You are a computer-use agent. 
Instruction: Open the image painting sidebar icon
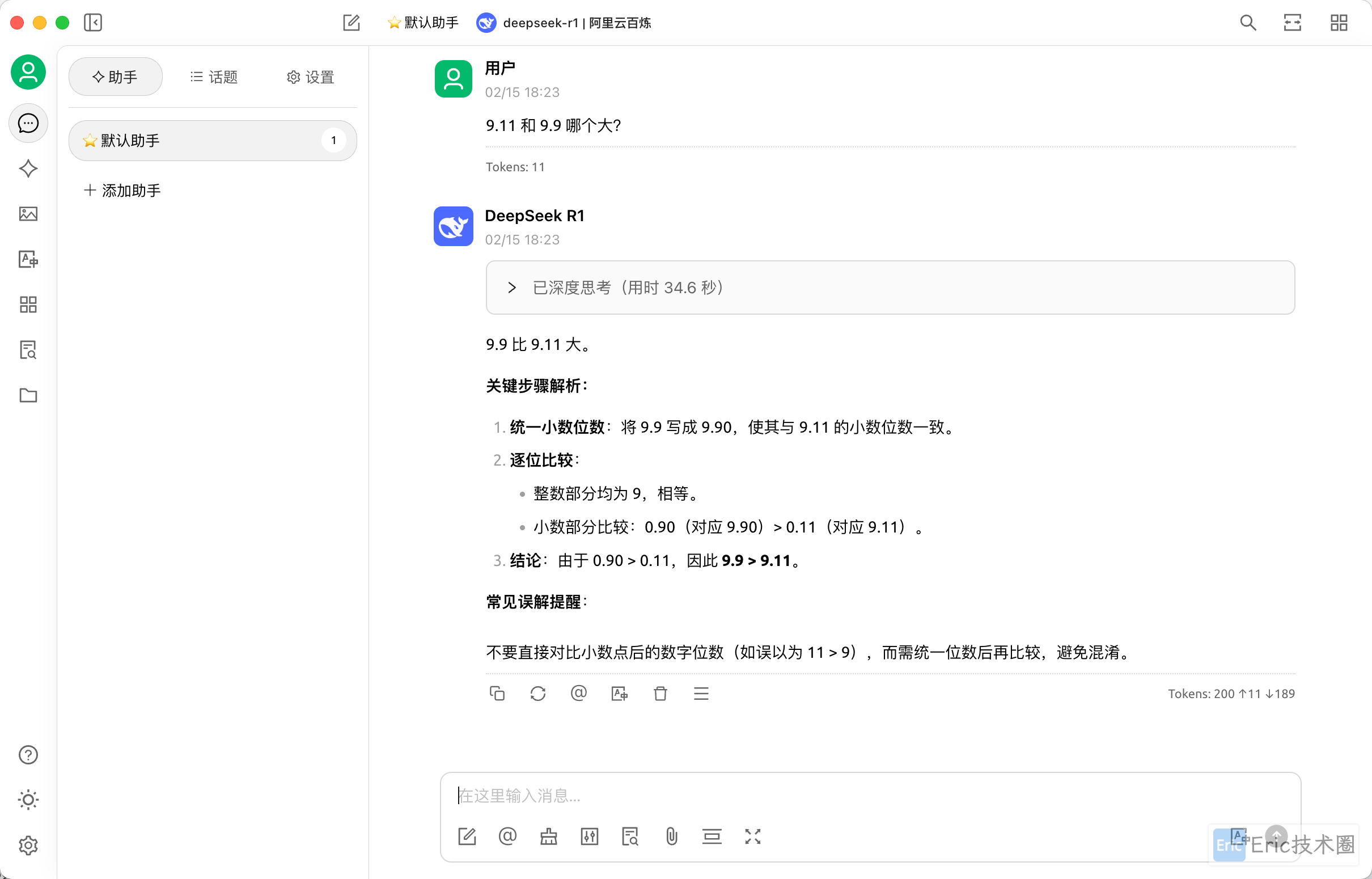click(28, 214)
